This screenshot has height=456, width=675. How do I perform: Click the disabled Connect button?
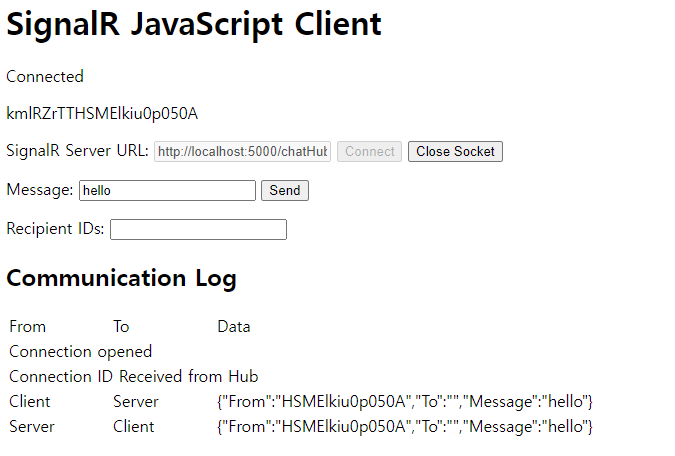(x=369, y=152)
